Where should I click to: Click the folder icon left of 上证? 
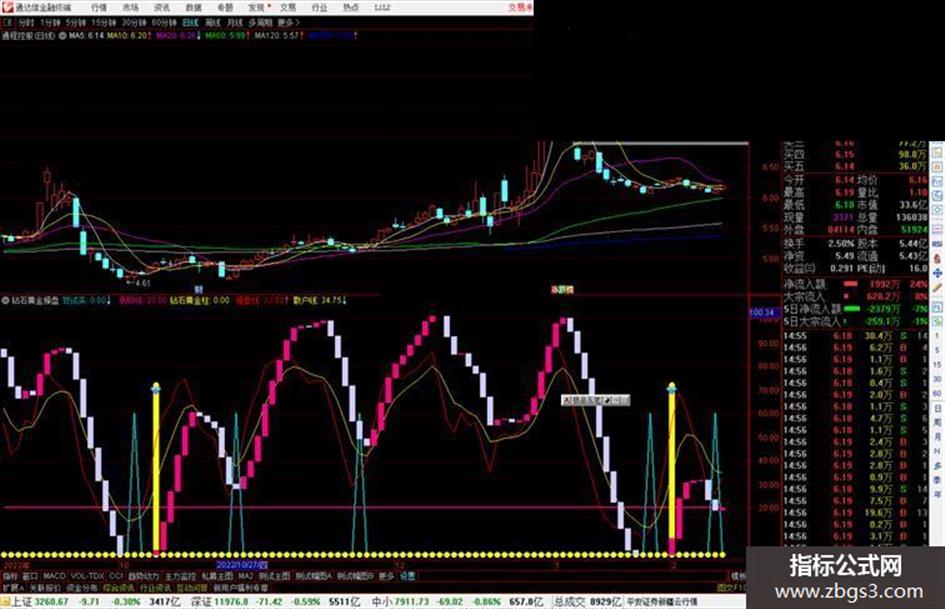click(x=5, y=602)
